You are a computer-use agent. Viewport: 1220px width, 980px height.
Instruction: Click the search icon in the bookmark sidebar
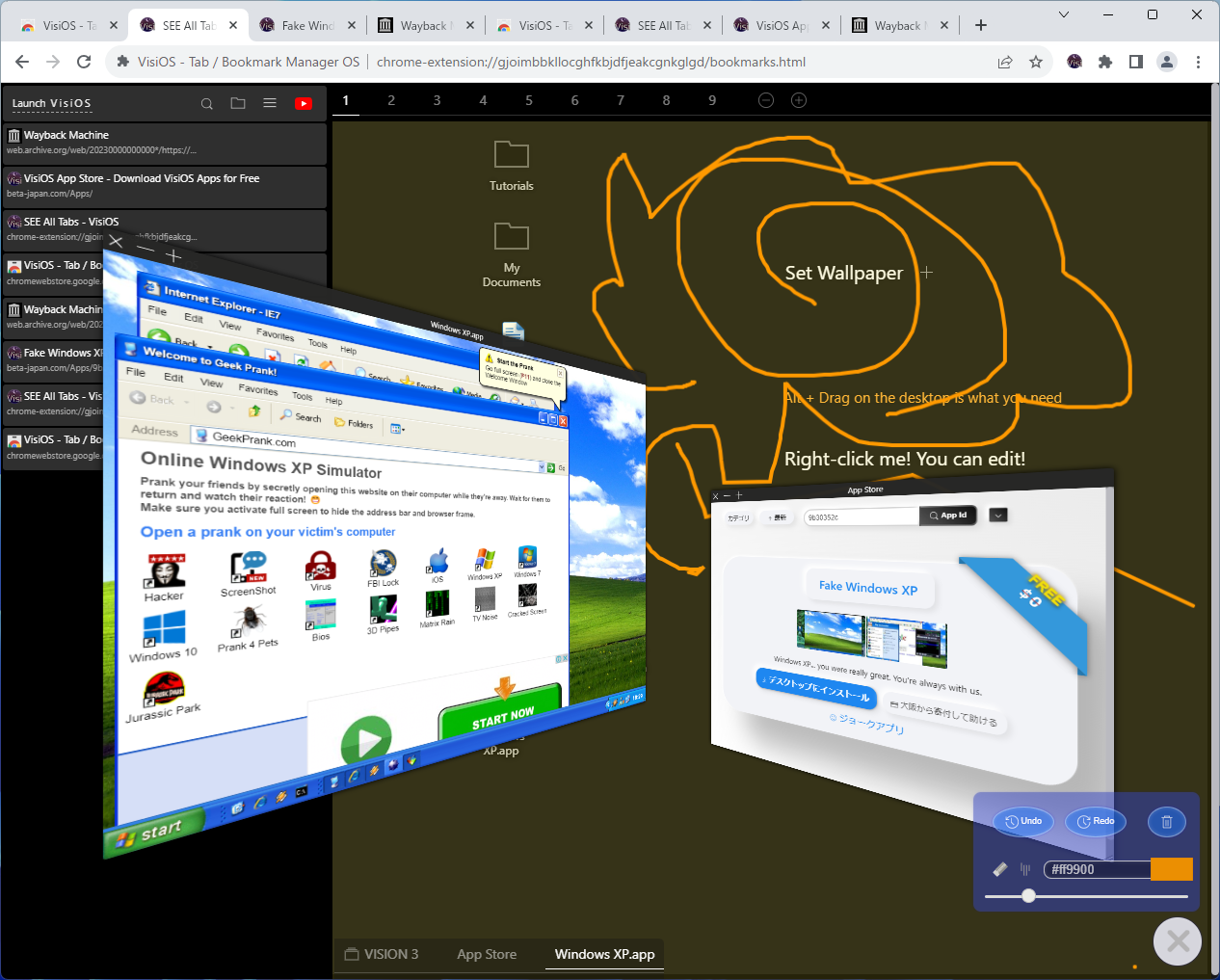point(206,103)
